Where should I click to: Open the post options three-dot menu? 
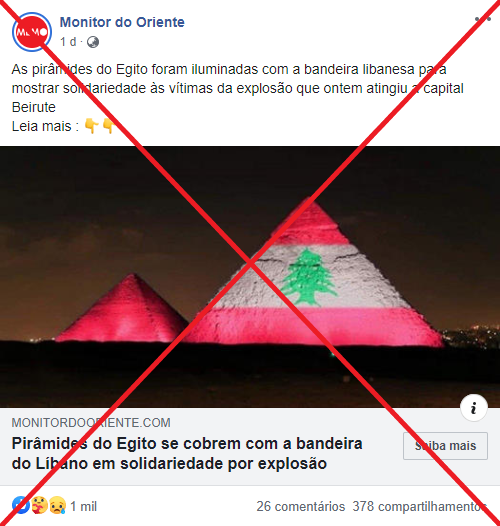(483, 19)
